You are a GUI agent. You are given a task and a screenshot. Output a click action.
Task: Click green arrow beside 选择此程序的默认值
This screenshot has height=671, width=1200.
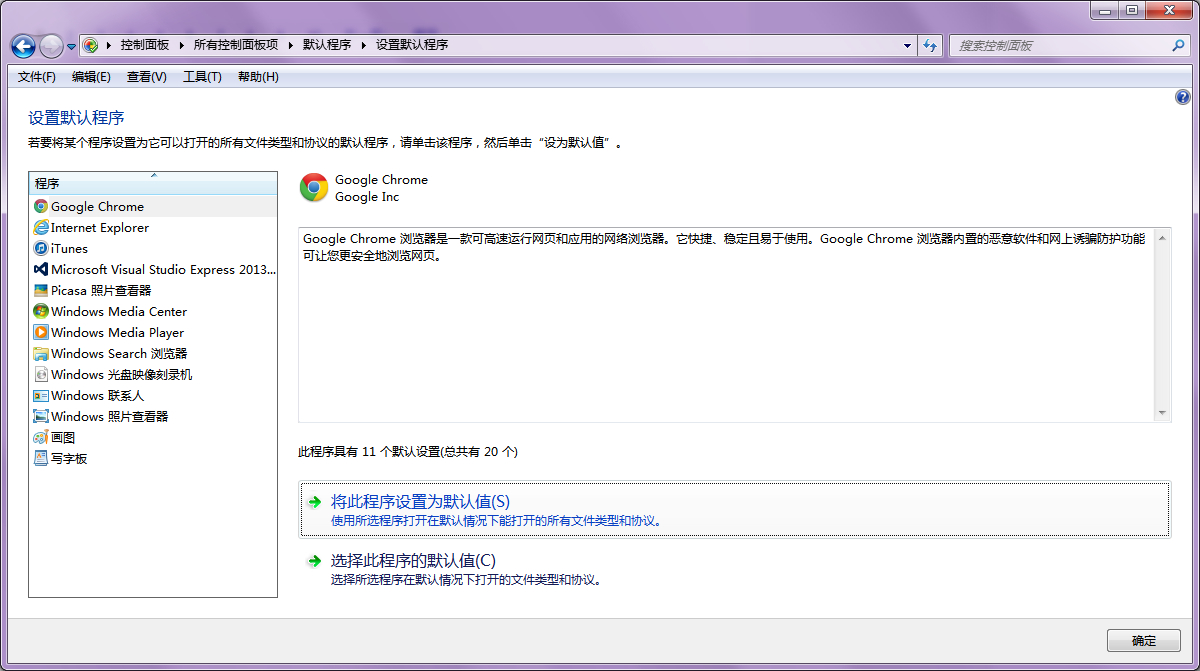314,561
